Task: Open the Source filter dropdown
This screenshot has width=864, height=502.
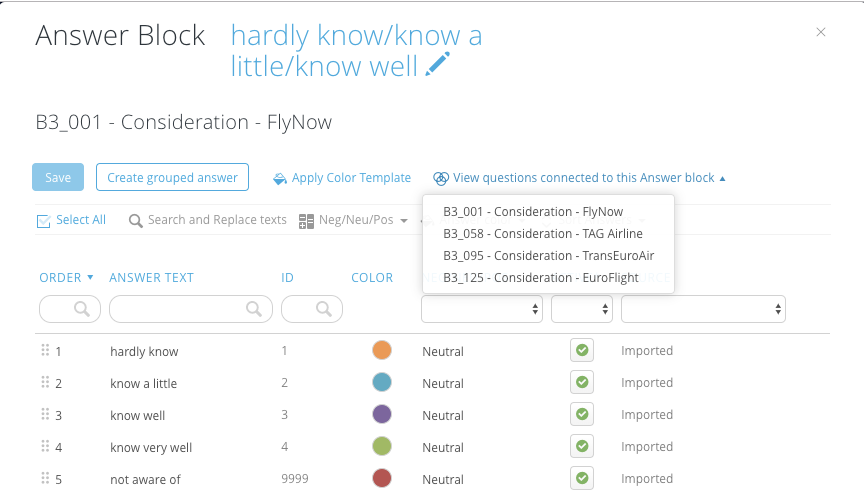Action: pyautogui.click(x=703, y=309)
